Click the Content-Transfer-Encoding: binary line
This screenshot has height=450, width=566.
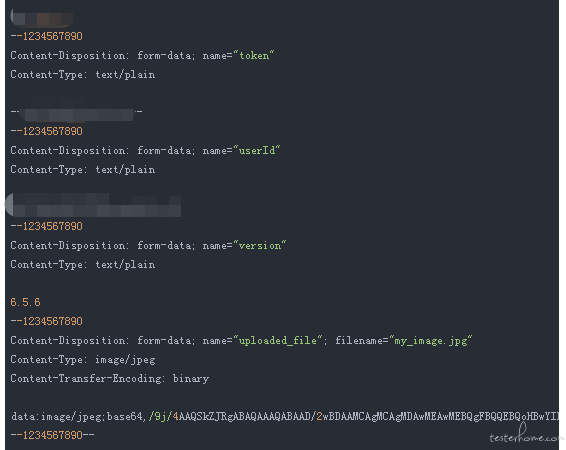tap(110, 378)
